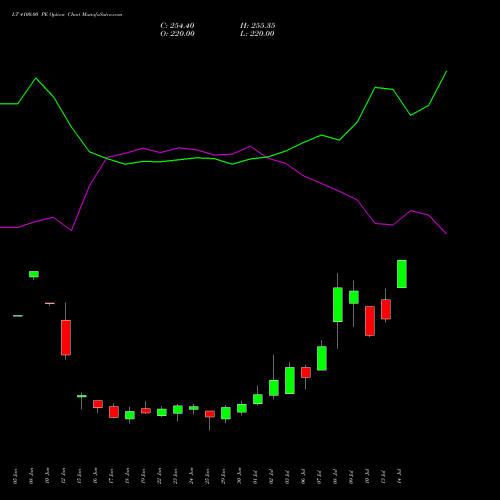Click the low value L: 220.00
The height and width of the screenshot is (500, 500).
pos(257,34)
